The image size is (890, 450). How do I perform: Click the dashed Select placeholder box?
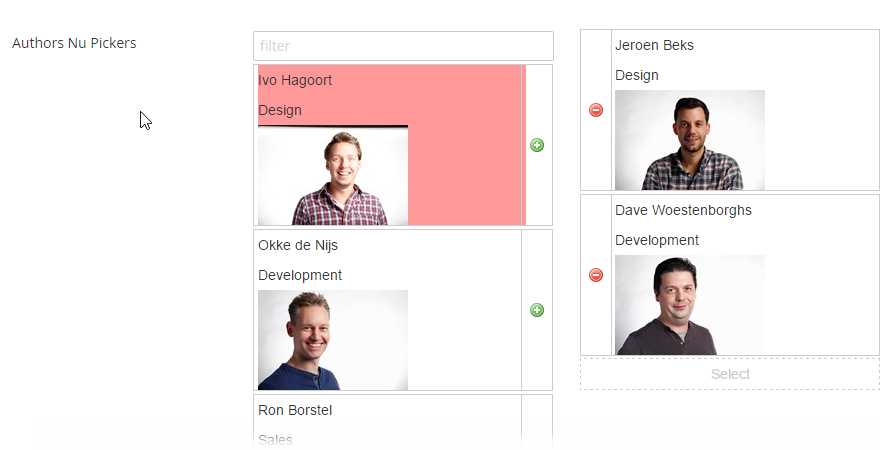tap(730, 374)
